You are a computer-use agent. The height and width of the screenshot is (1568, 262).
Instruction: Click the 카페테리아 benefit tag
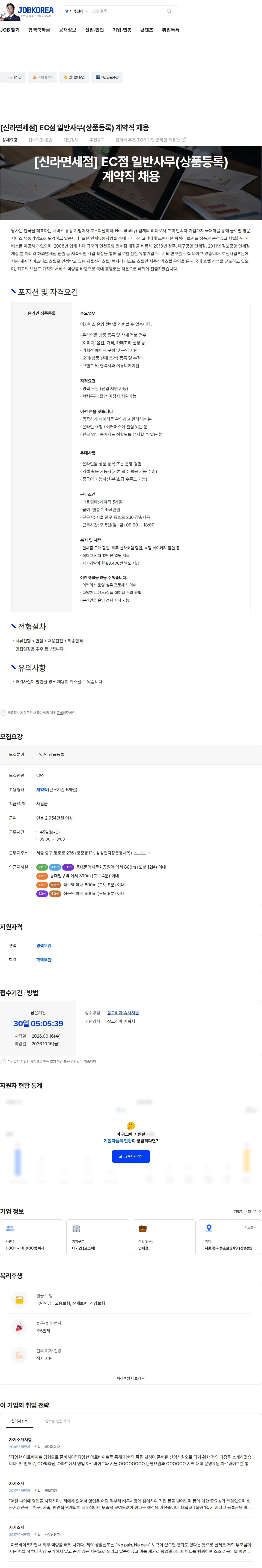coord(43,77)
